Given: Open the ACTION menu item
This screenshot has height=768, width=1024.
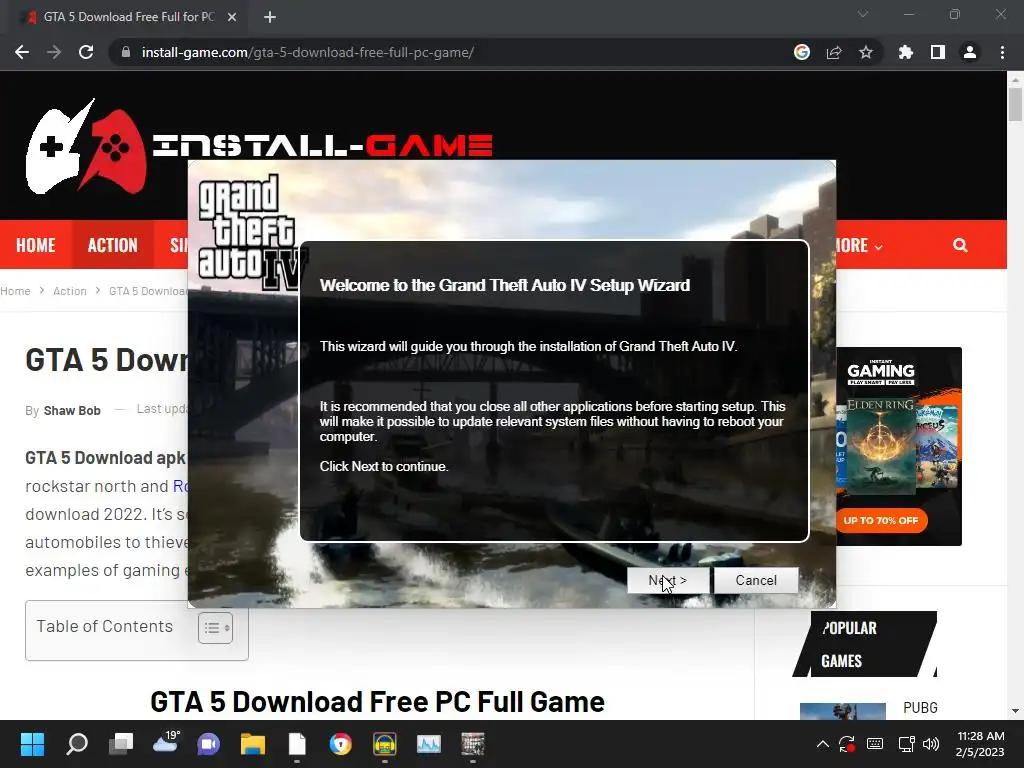Looking at the screenshot, I should [x=112, y=245].
